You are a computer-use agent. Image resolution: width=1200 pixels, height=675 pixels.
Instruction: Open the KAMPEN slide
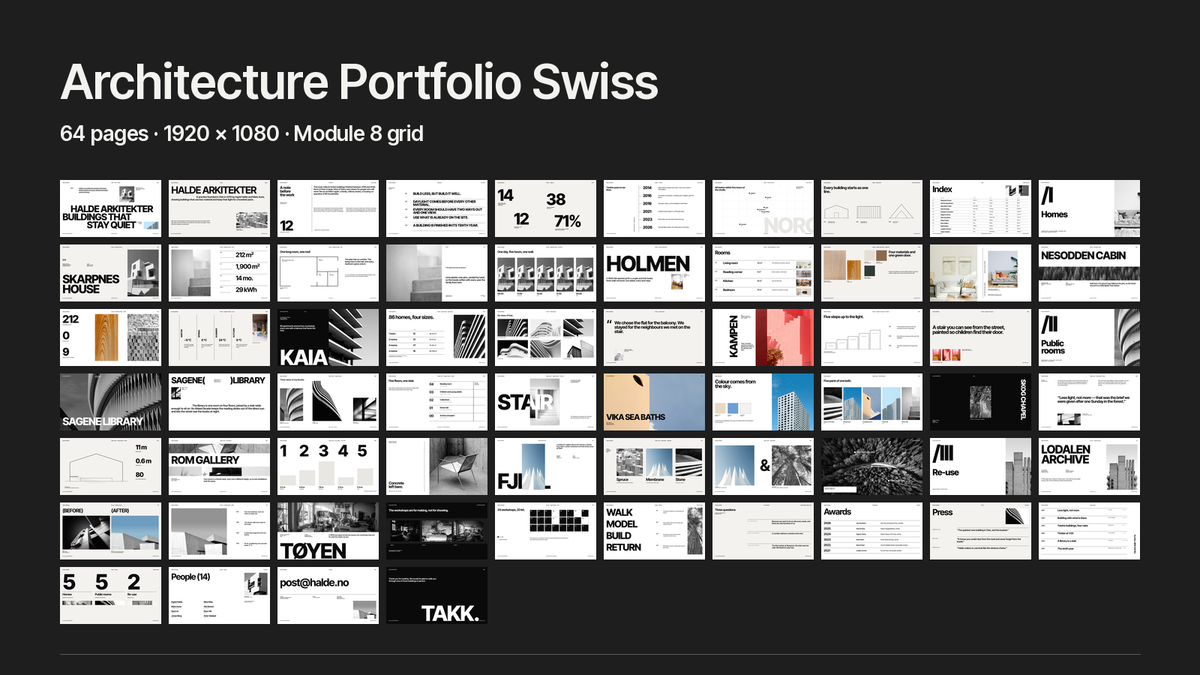coord(763,338)
